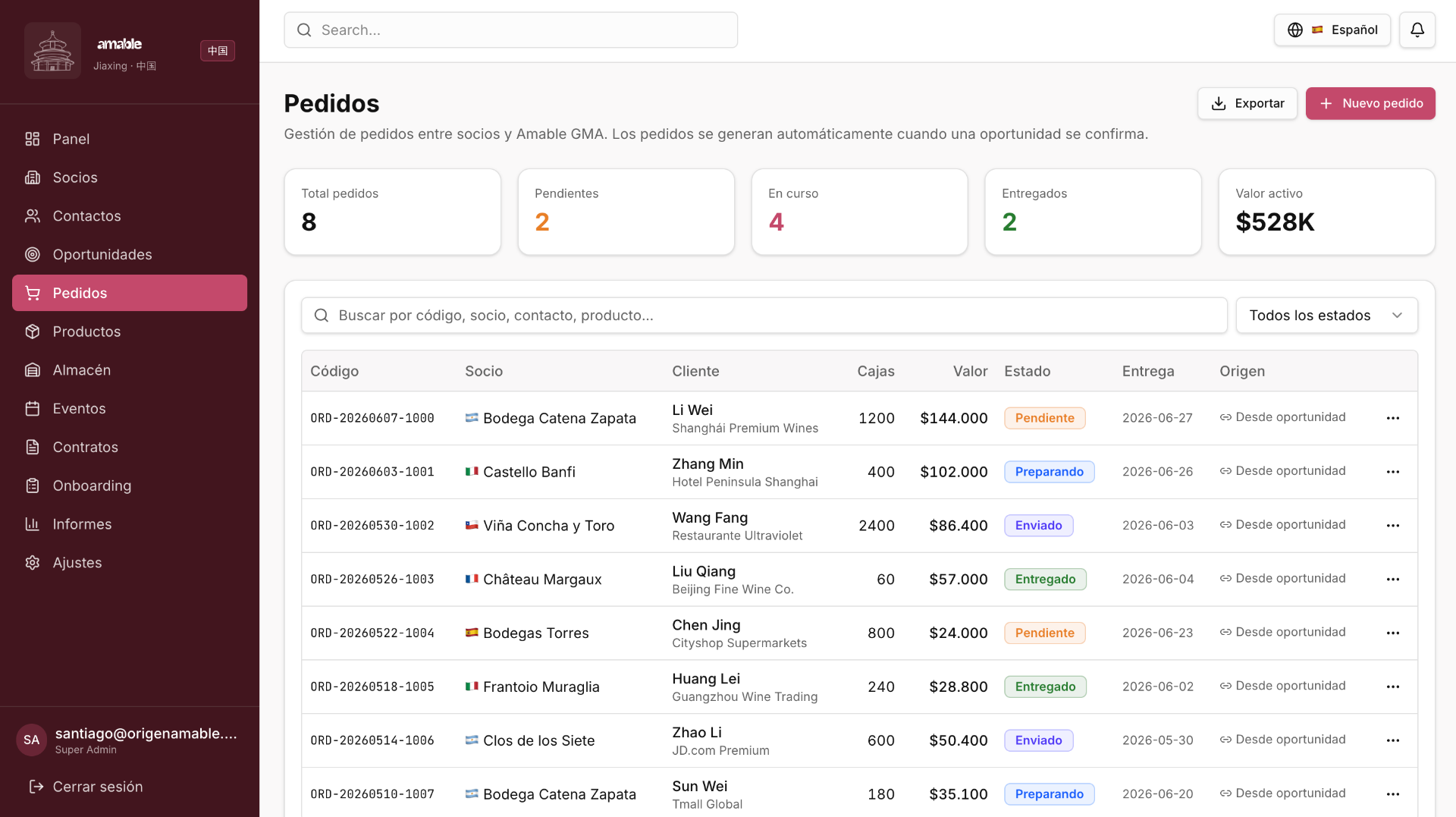This screenshot has height=817, width=1456.
Task: Click the Ajustes gear icon
Action: click(32, 563)
